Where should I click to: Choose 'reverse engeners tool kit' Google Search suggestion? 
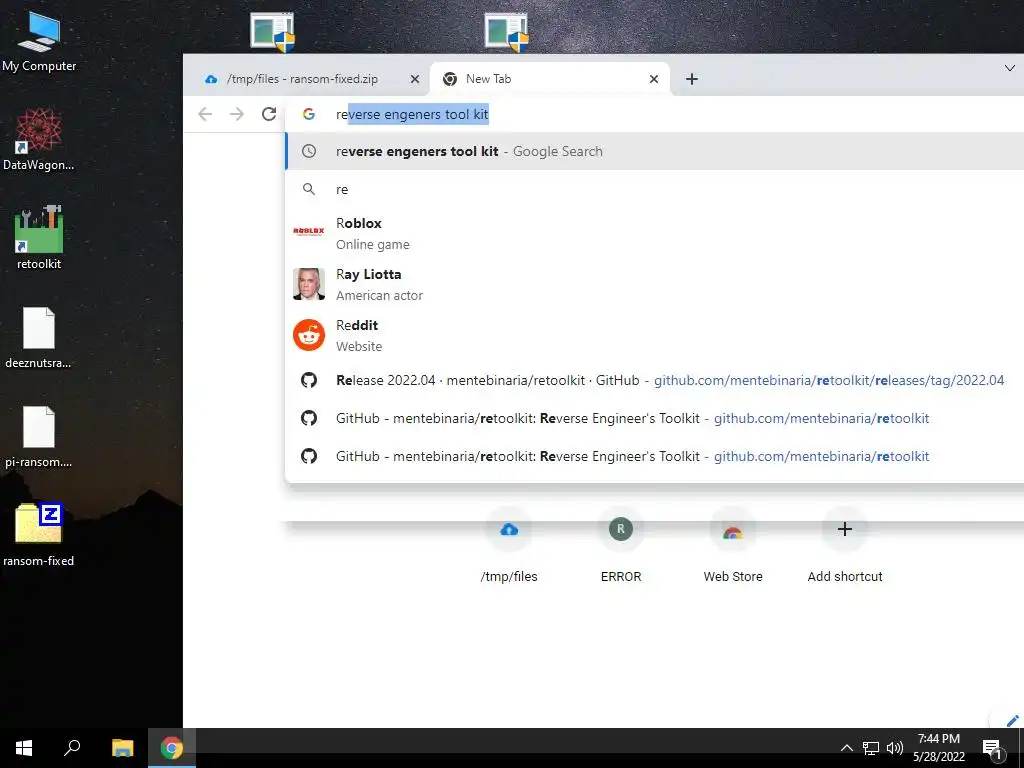(x=654, y=152)
